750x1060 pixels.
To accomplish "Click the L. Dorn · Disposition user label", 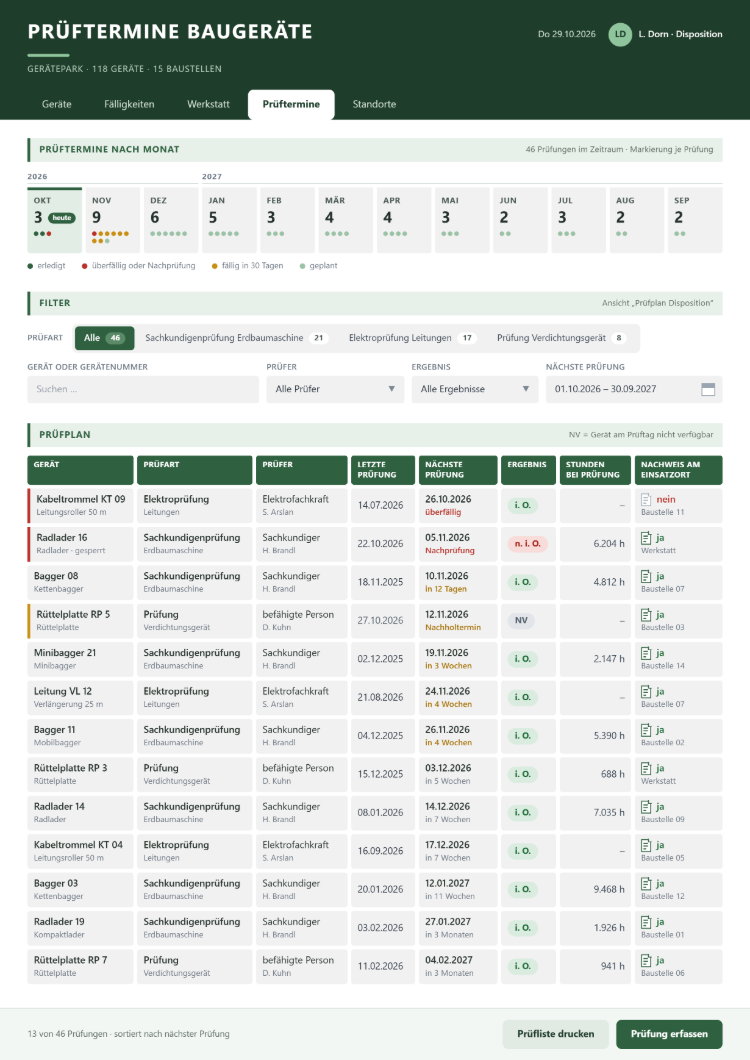I will [x=680, y=34].
